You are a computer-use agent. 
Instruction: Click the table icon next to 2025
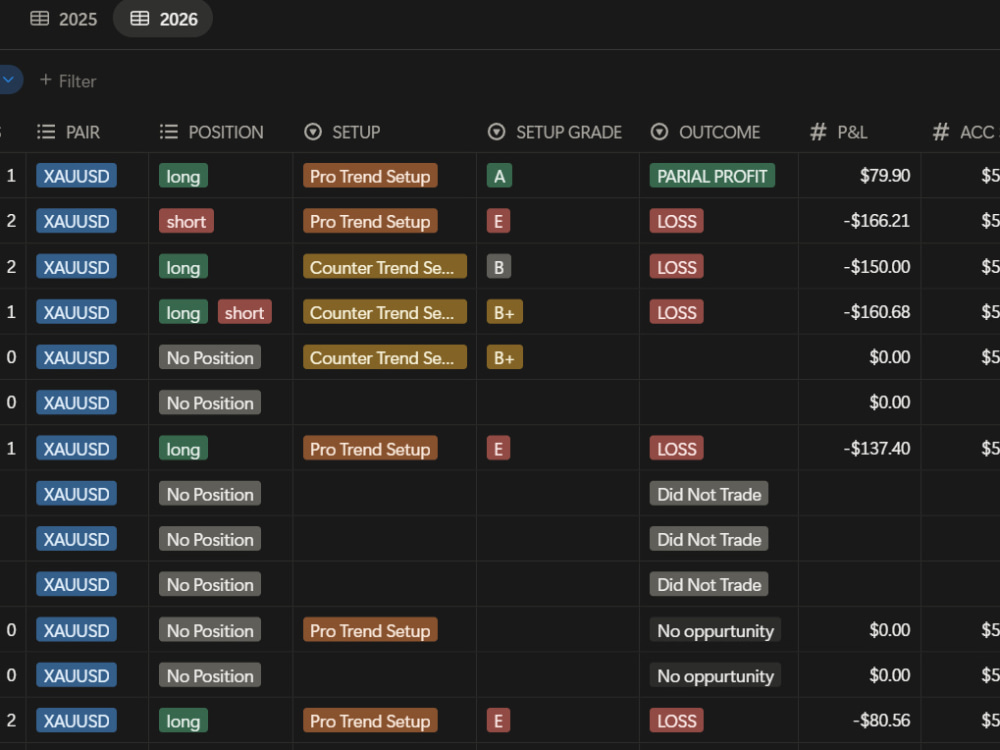[x=40, y=18]
